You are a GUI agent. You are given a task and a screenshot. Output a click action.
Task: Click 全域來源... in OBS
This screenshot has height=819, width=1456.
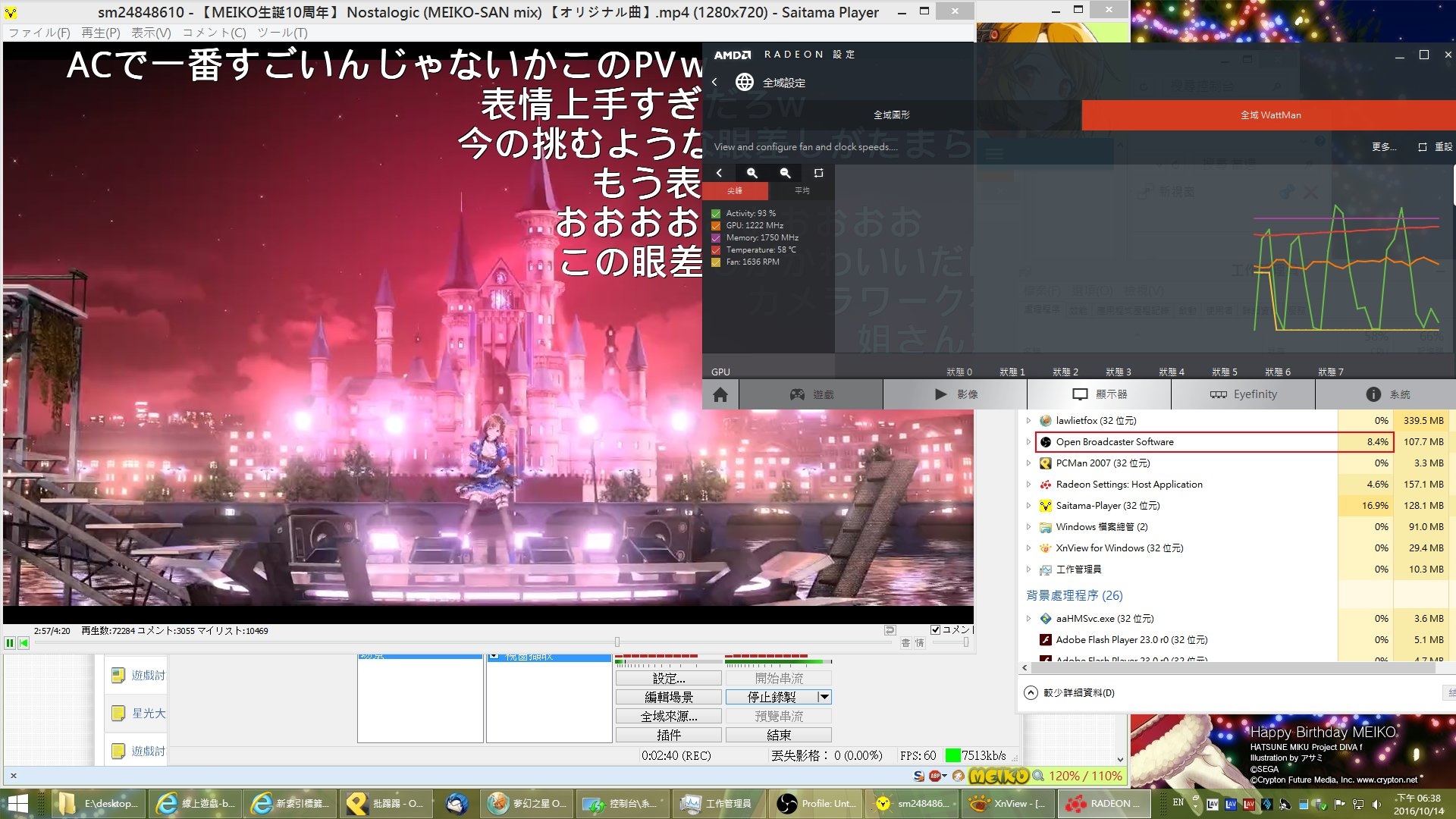(x=668, y=716)
